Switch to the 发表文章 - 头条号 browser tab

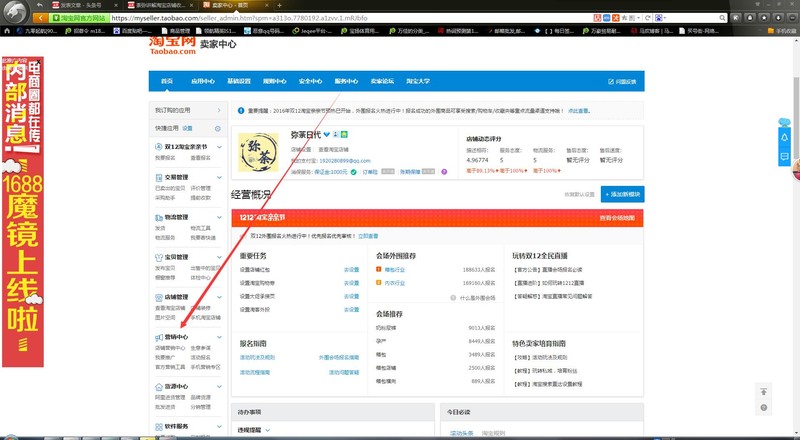pos(84,5)
